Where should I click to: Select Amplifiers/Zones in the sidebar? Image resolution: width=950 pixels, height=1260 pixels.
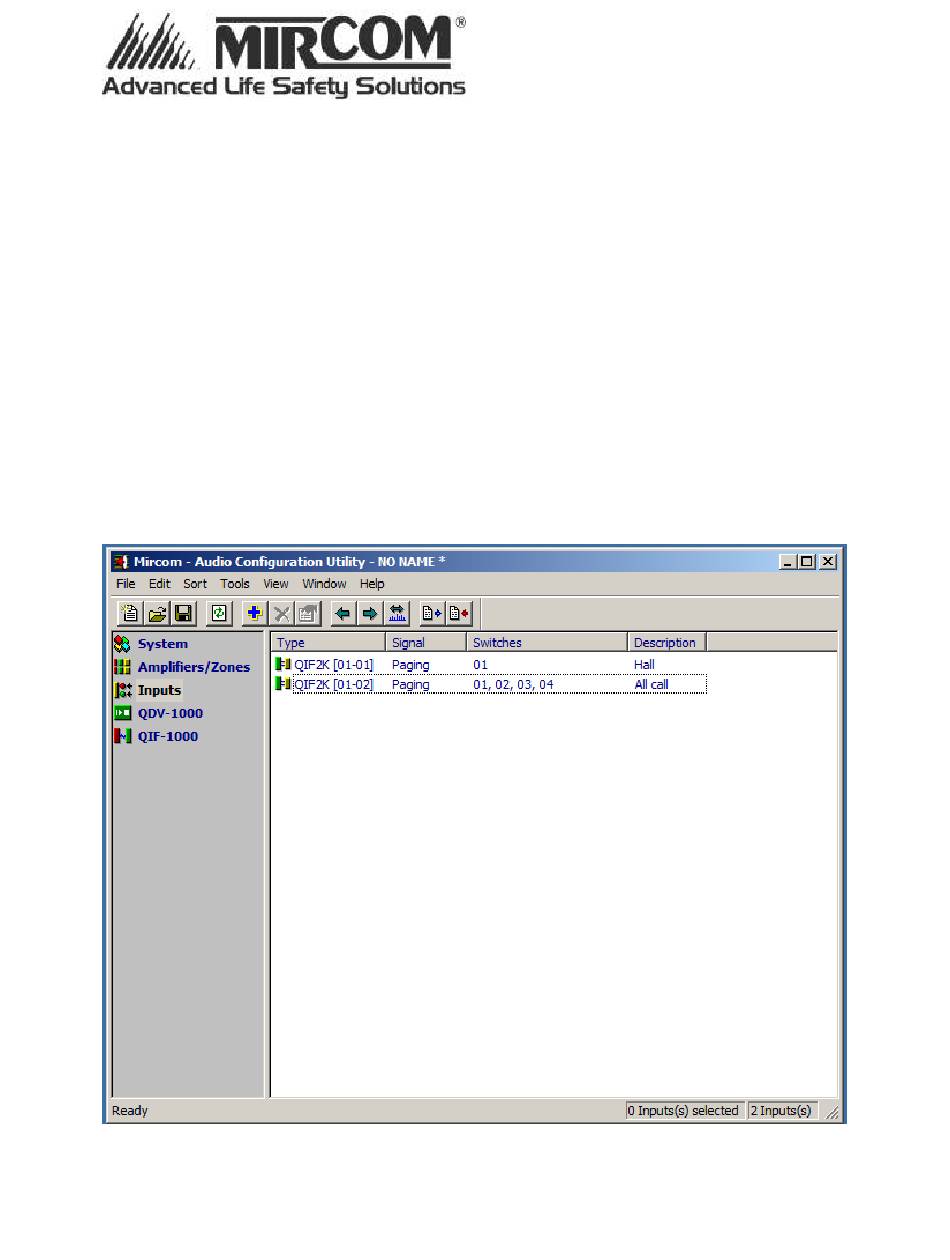pyautogui.click(x=194, y=667)
